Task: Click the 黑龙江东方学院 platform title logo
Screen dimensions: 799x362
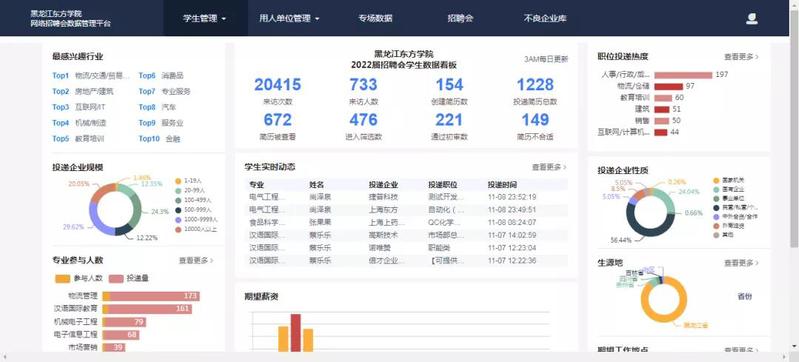Action: click(70, 18)
